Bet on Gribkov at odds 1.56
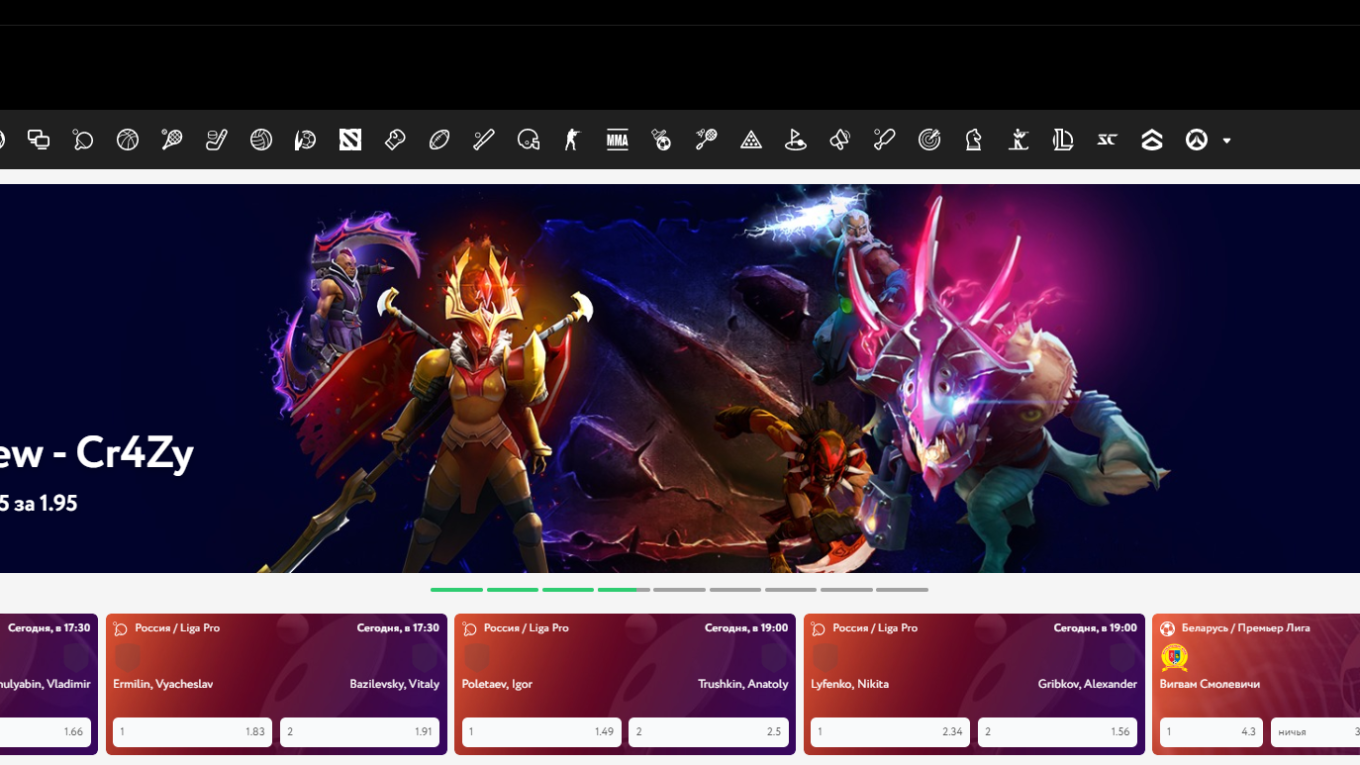Screen dimensions: 1360x765 point(1058,732)
